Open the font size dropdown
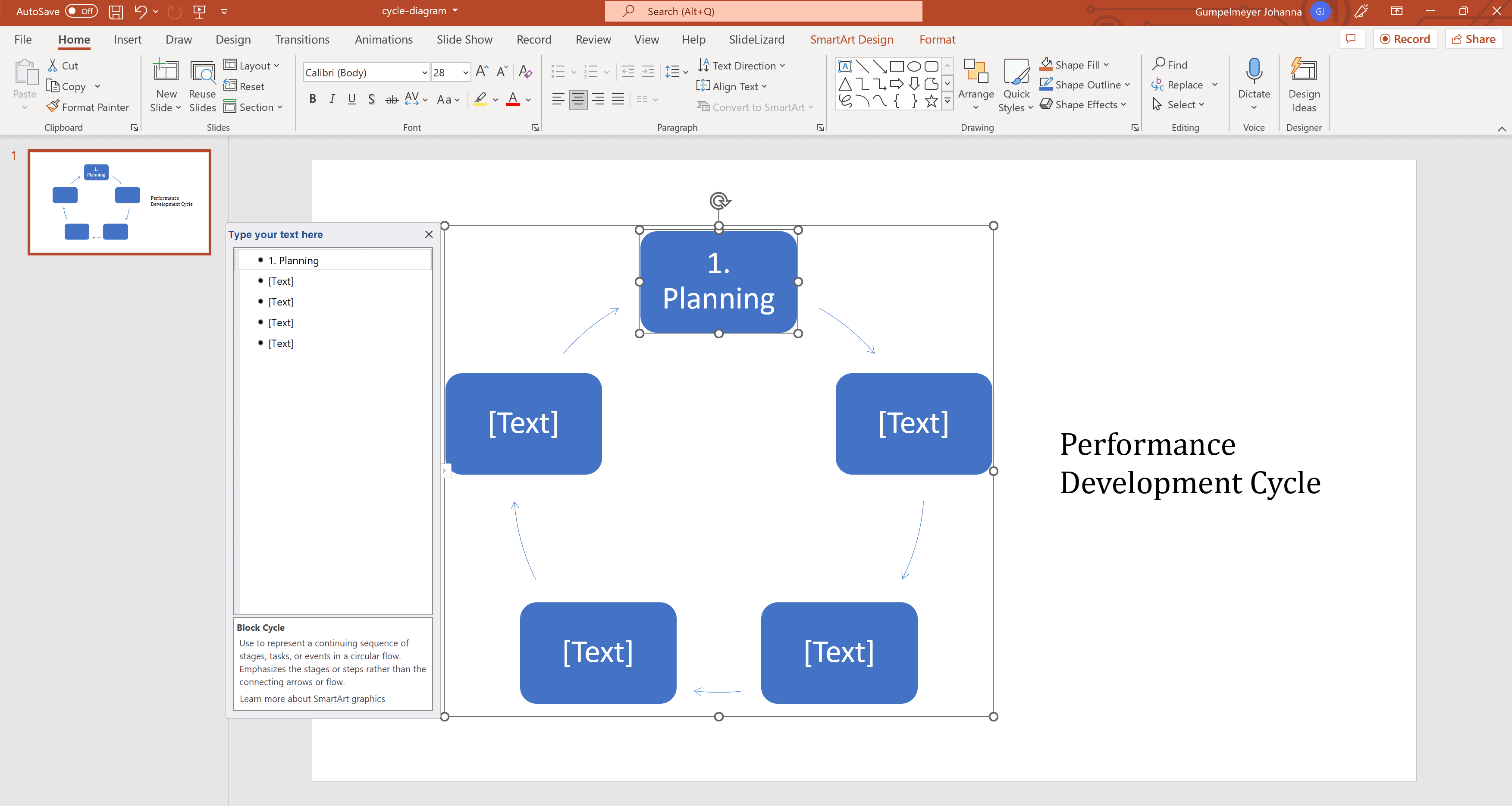This screenshot has height=806, width=1512. 465,72
